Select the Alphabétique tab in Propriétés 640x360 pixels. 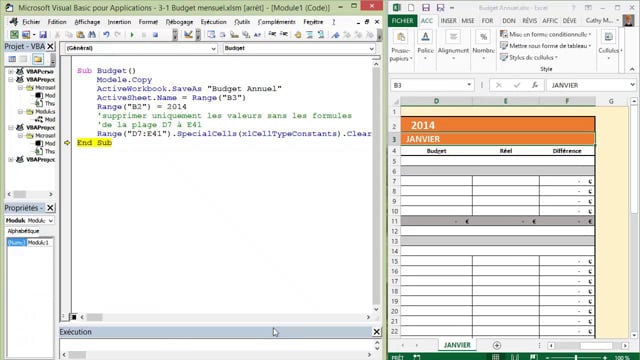click(x=23, y=231)
